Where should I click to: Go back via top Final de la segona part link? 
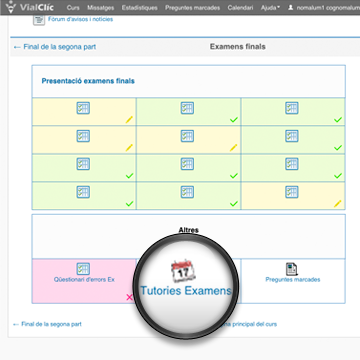pyautogui.click(x=55, y=47)
